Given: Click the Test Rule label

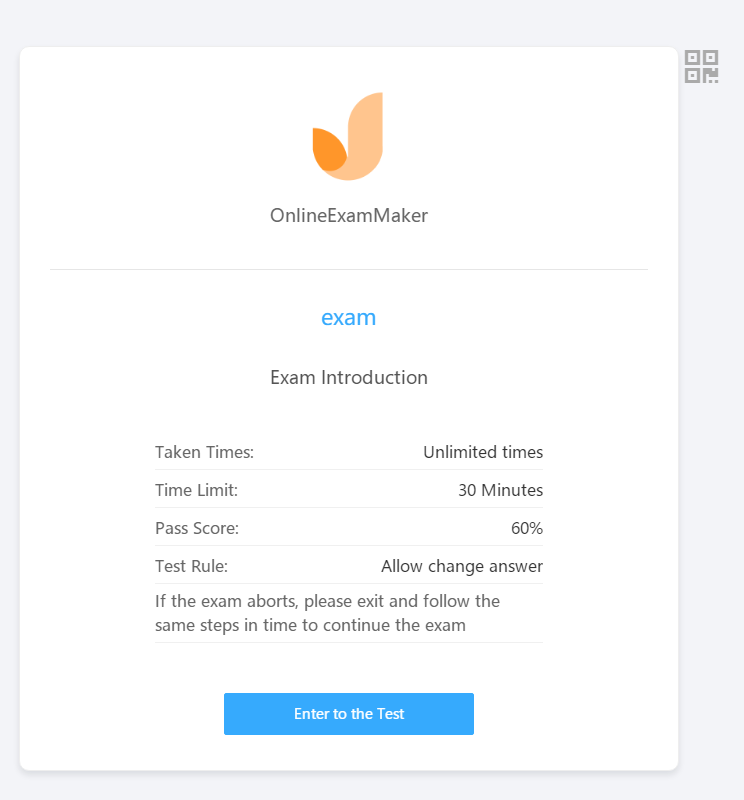Looking at the screenshot, I should click(x=191, y=566).
